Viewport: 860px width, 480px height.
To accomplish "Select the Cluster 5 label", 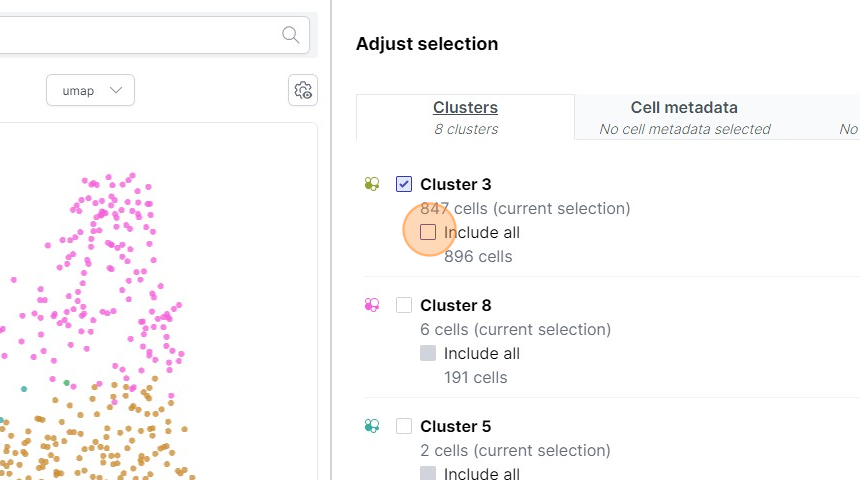I will (x=455, y=426).
